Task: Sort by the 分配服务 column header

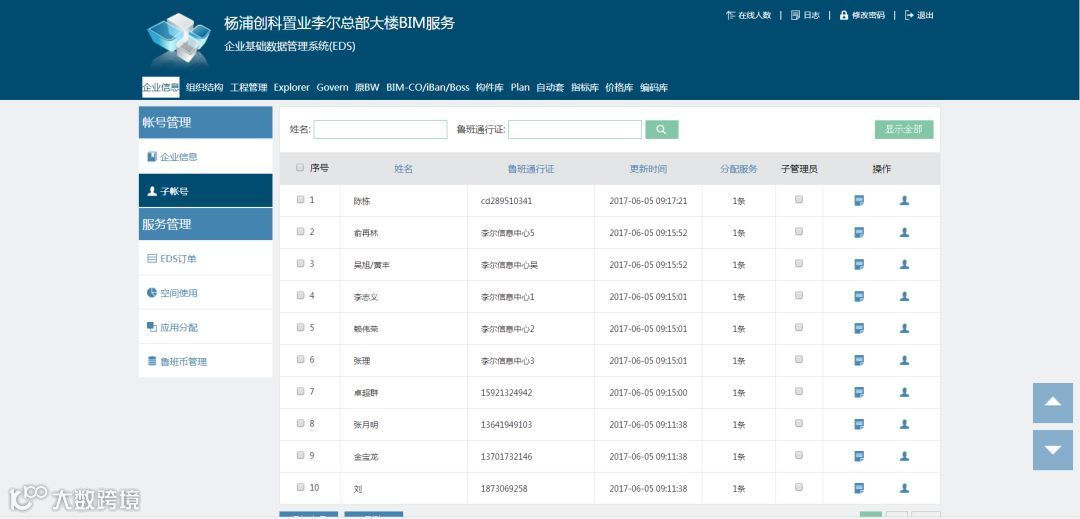Action: tap(738, 169)
